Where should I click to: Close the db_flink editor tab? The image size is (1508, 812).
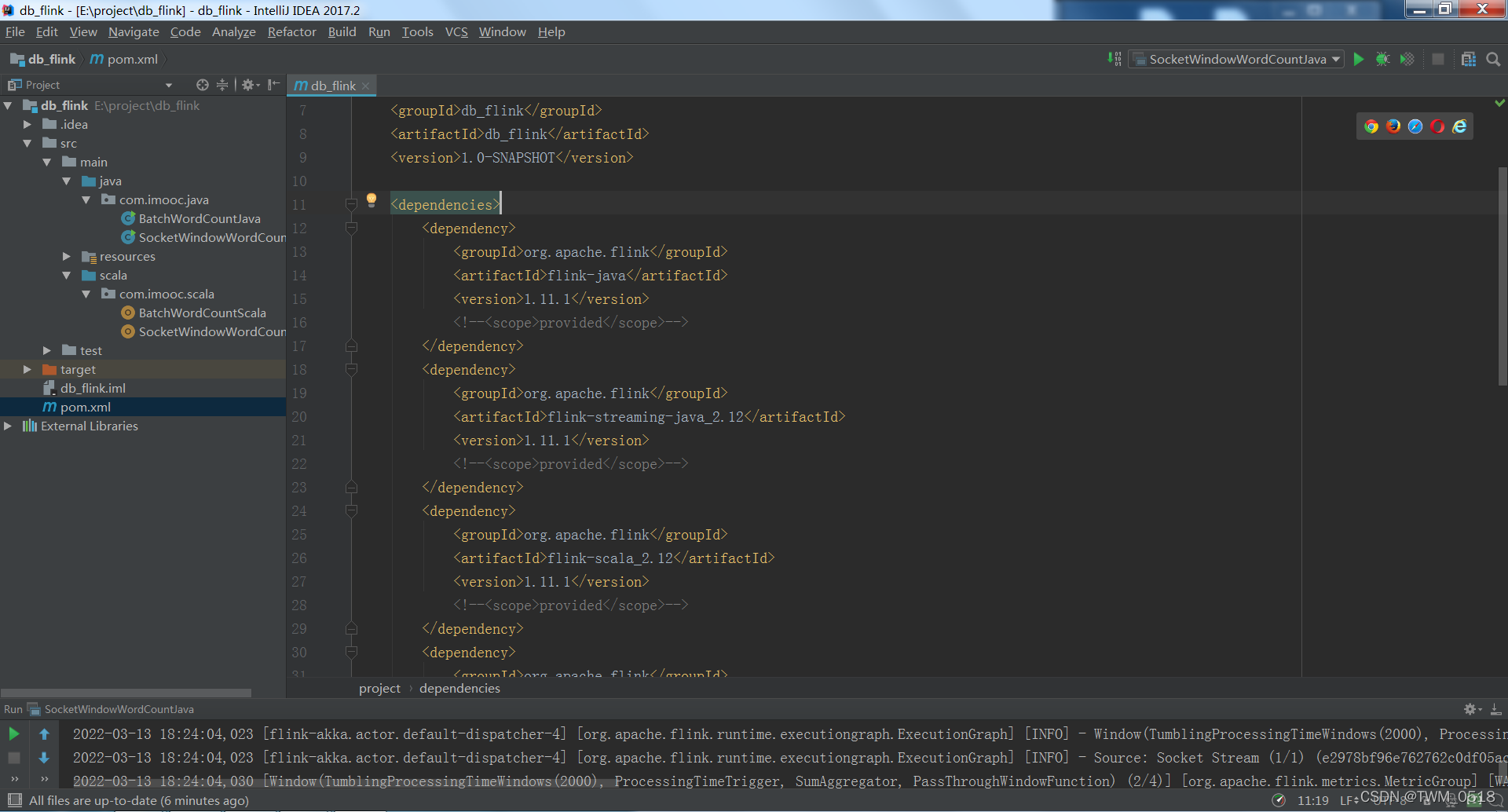pos(366,86)
